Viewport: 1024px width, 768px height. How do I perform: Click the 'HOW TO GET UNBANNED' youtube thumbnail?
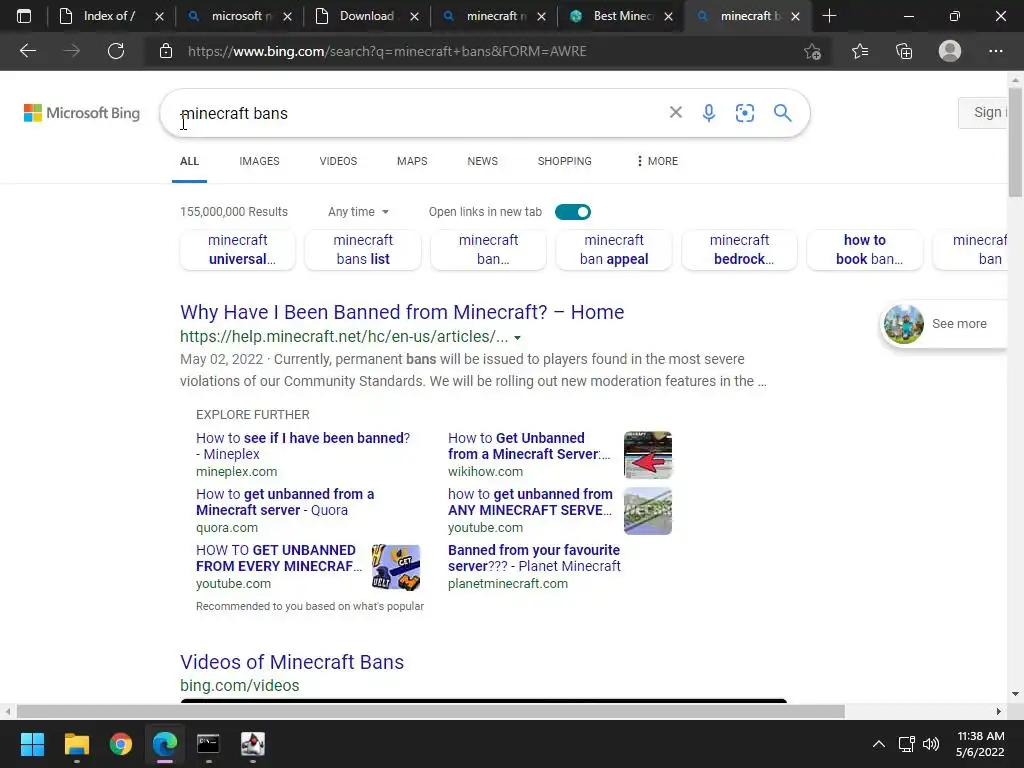click(396, 567)
